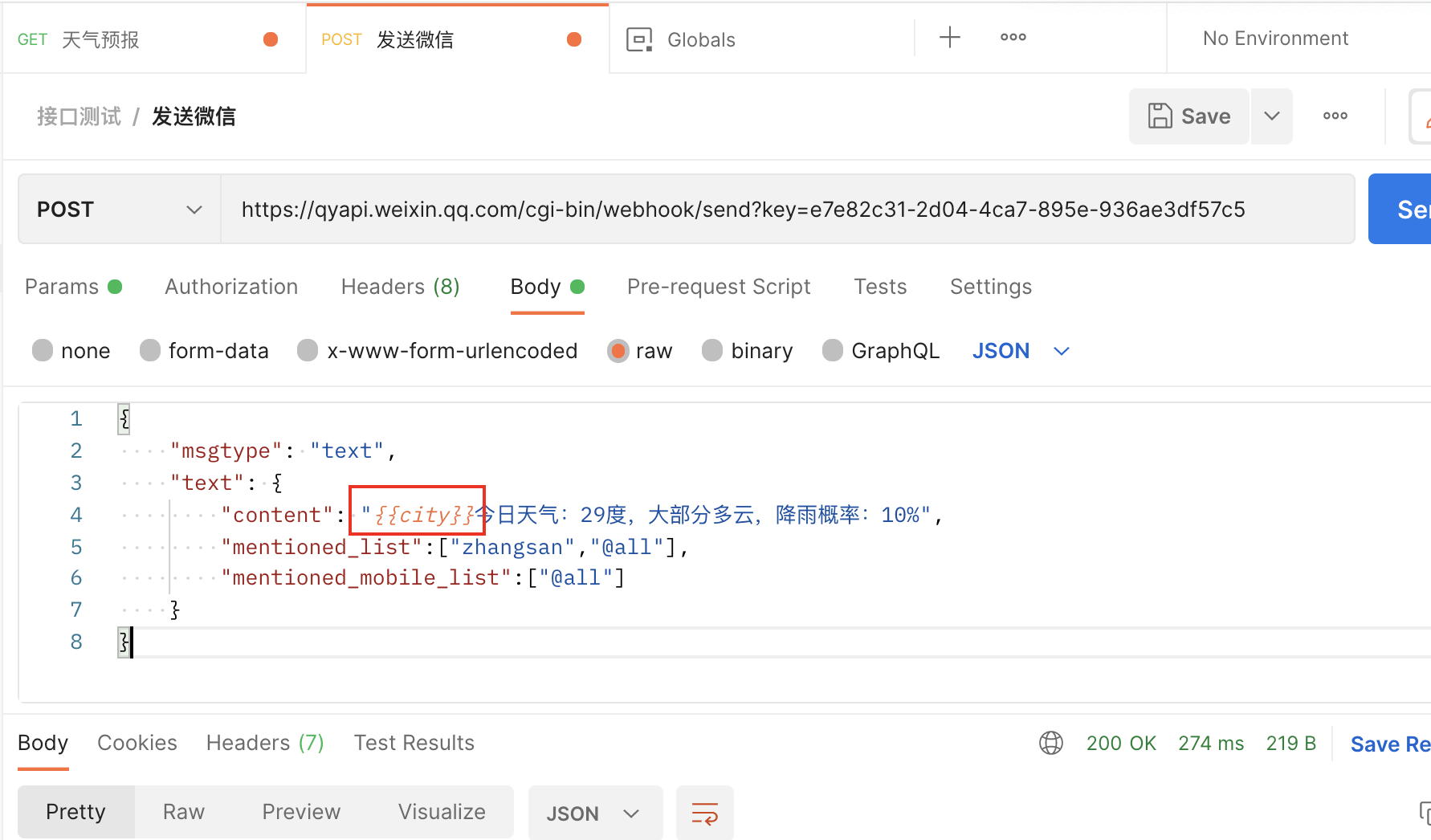Open the Params tab
Image resolution: width=1431 pixels, height=840 pixels.
click(73, 287)
